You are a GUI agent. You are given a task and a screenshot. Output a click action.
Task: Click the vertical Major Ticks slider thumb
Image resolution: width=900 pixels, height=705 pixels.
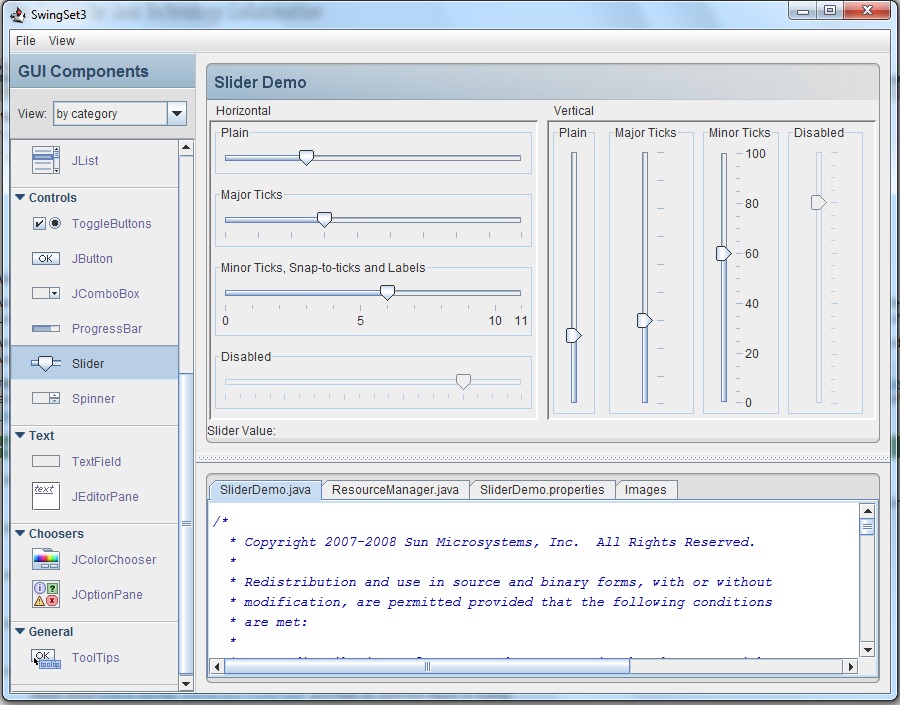[645, 320]
